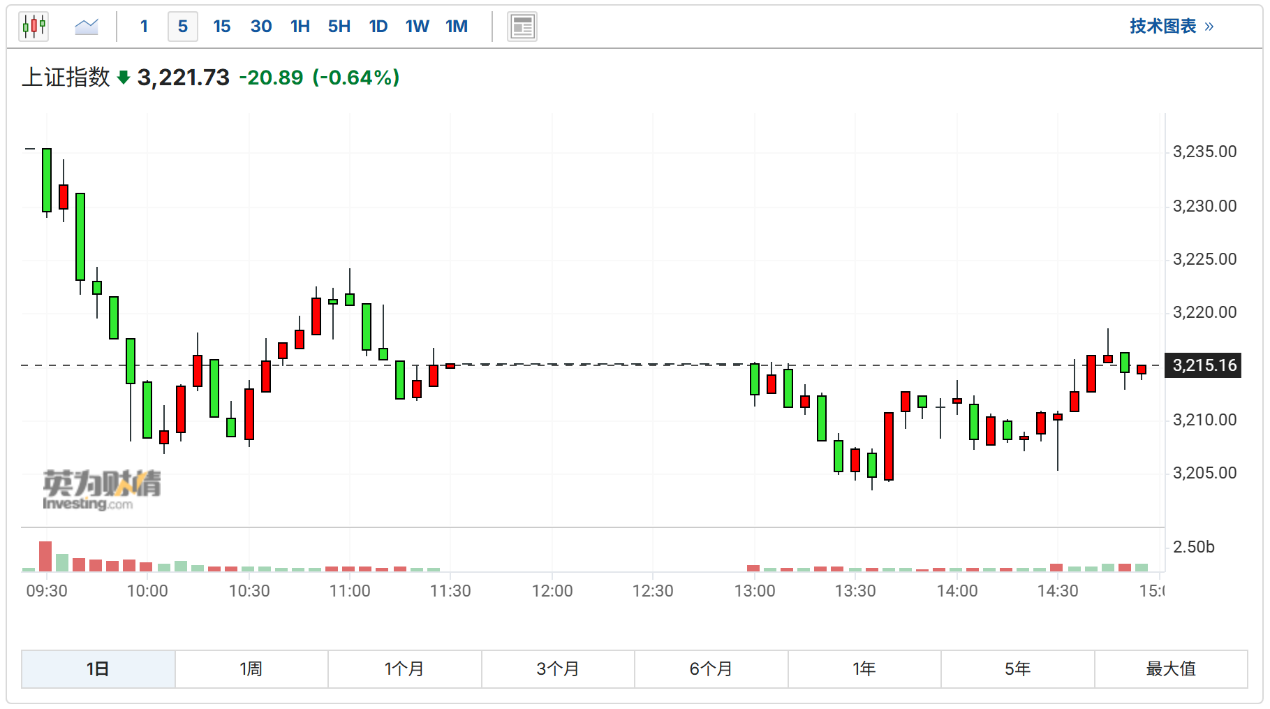Select the 1年 range tab

click(864, 669)
